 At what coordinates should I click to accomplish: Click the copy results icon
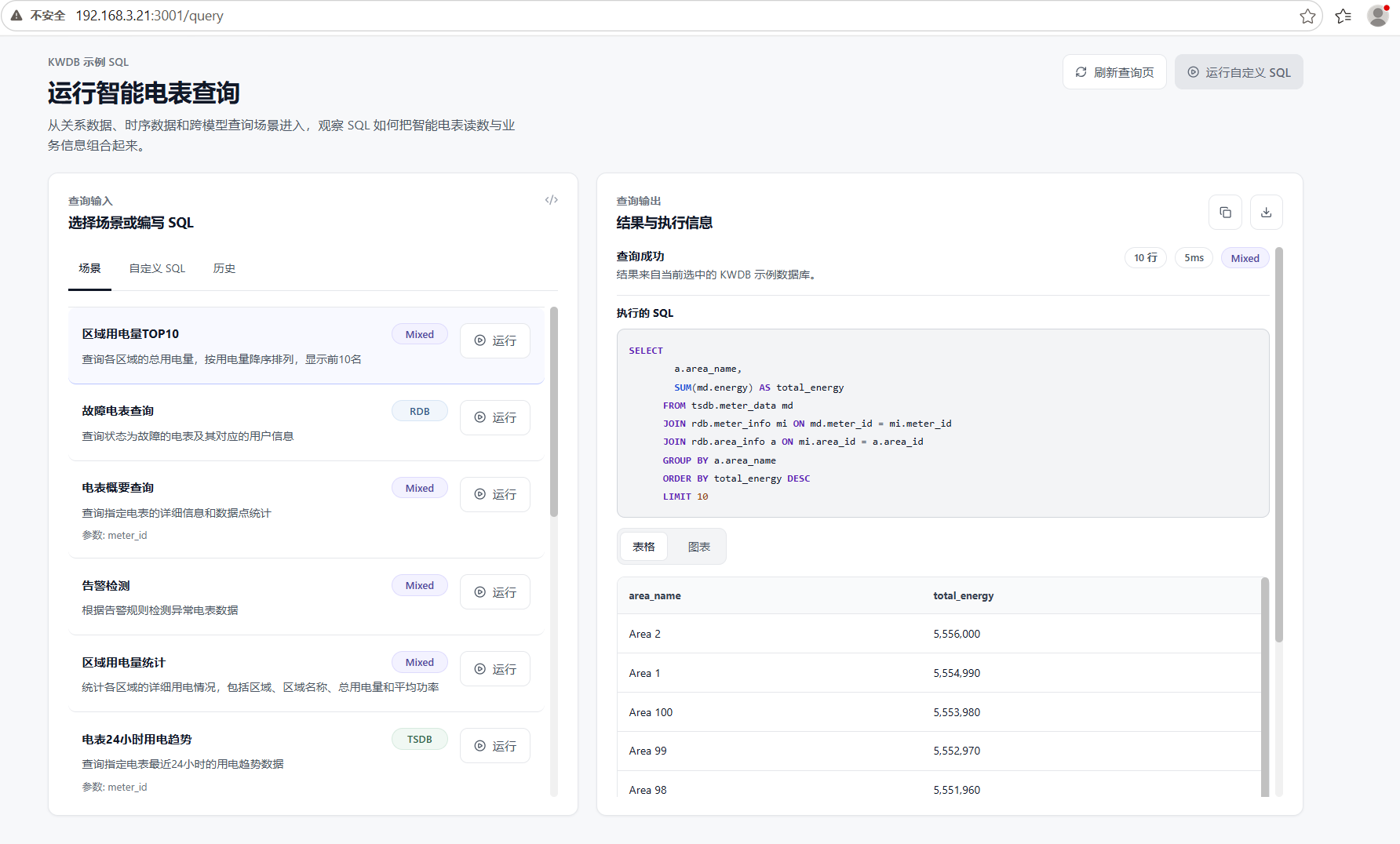(1225, 213)
